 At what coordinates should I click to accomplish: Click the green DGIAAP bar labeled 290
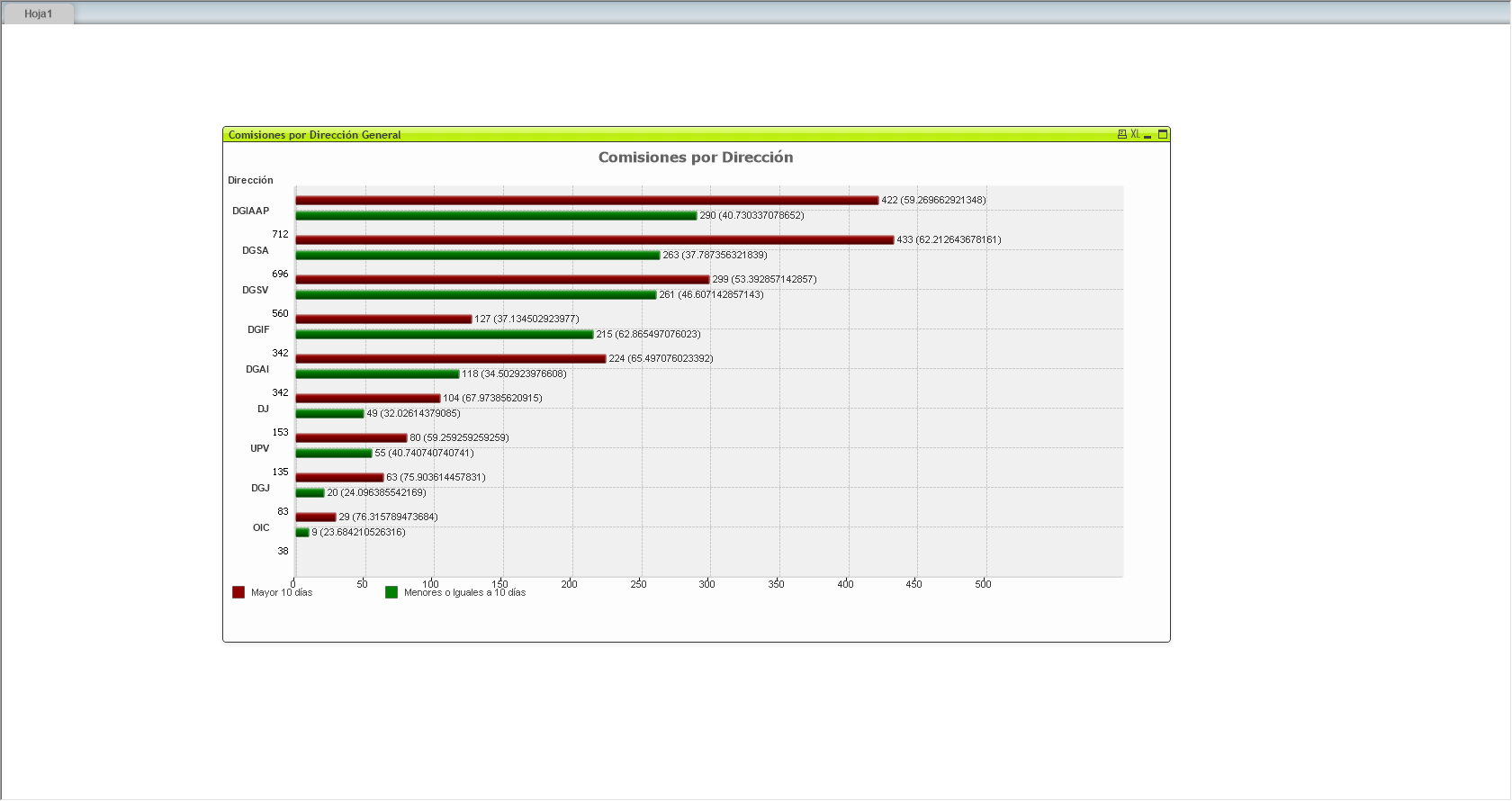496,215
